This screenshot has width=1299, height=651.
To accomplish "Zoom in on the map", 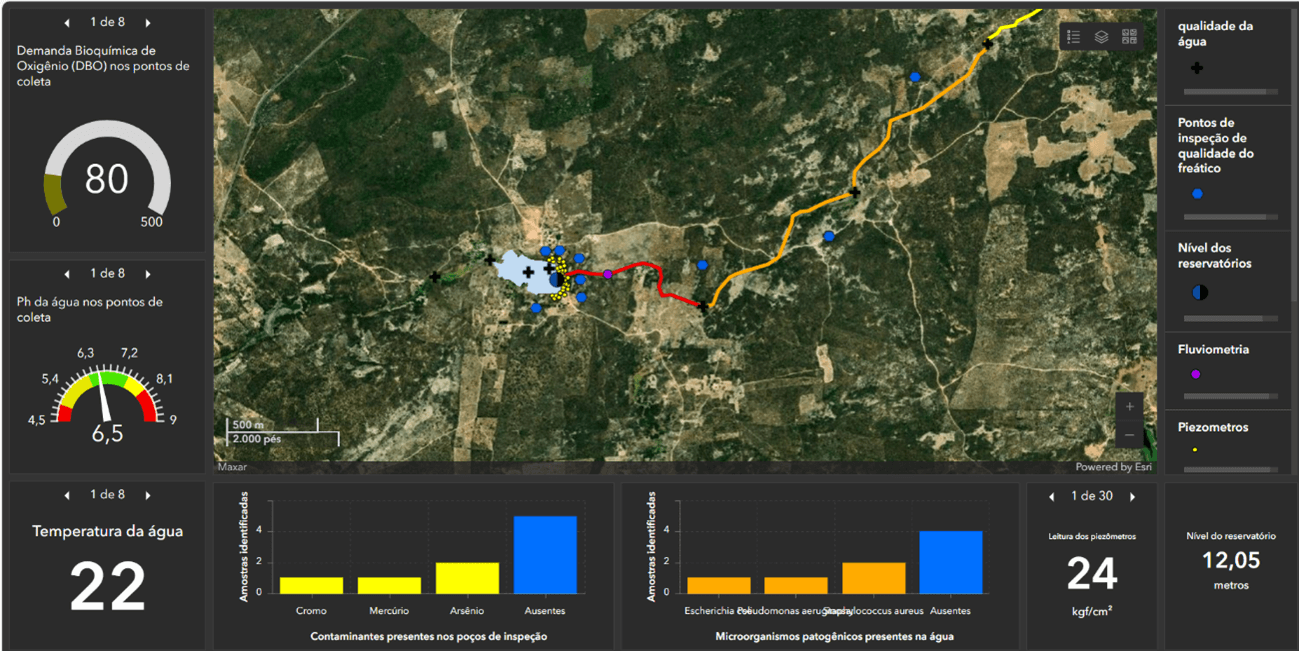I will pos(1130,406).
